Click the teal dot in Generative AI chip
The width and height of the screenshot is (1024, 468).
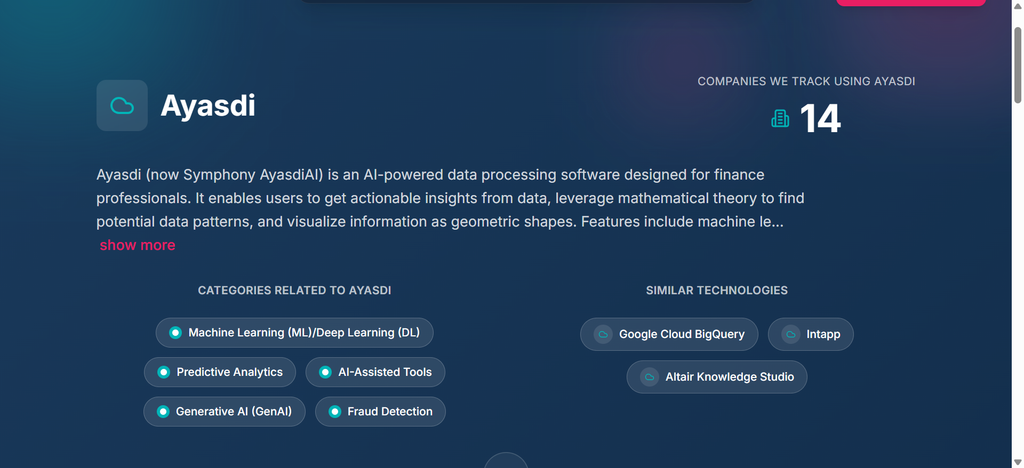pyautogui.click(x=163, y=412)
